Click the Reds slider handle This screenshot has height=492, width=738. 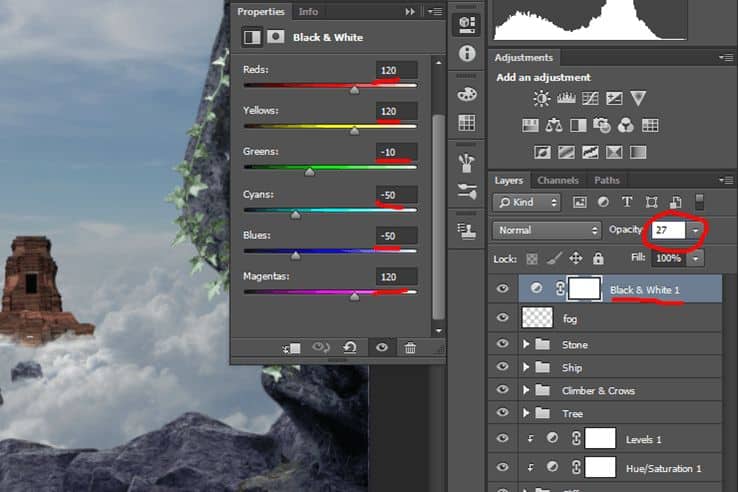click(354, 89)
